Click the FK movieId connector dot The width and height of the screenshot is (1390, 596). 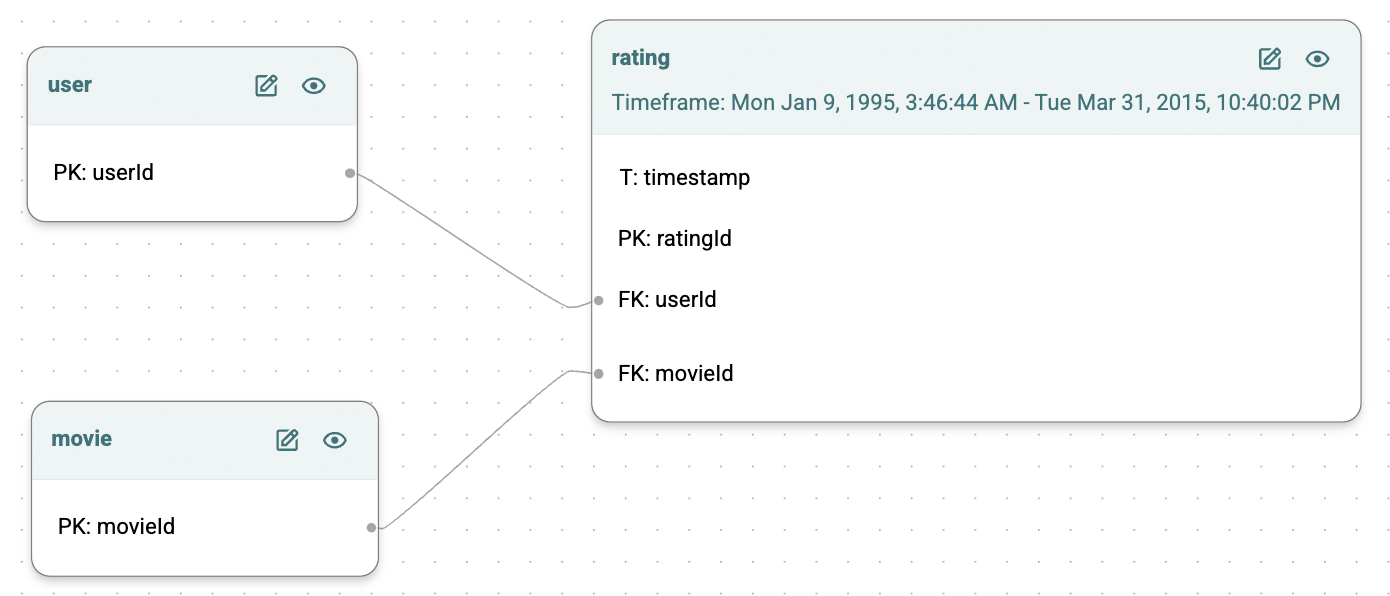click(598, 374)
